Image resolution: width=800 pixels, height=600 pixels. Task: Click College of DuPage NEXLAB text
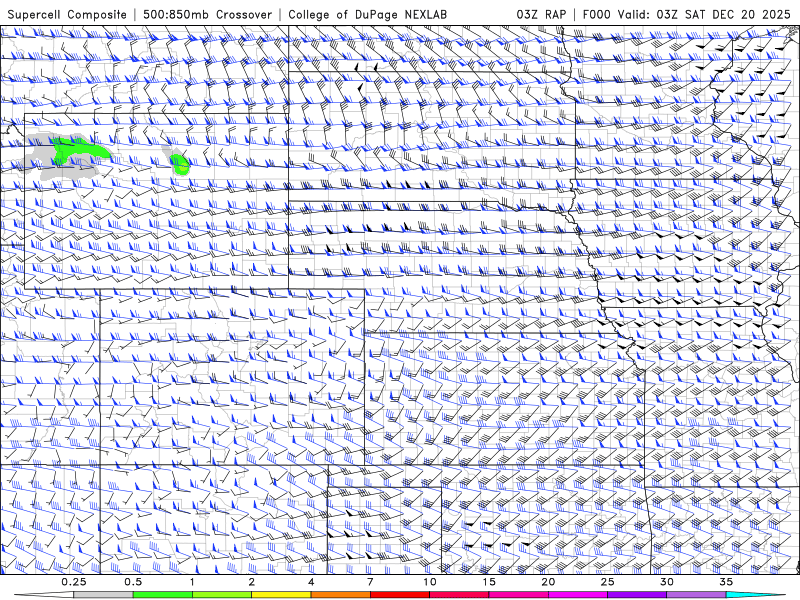(367, 14)
